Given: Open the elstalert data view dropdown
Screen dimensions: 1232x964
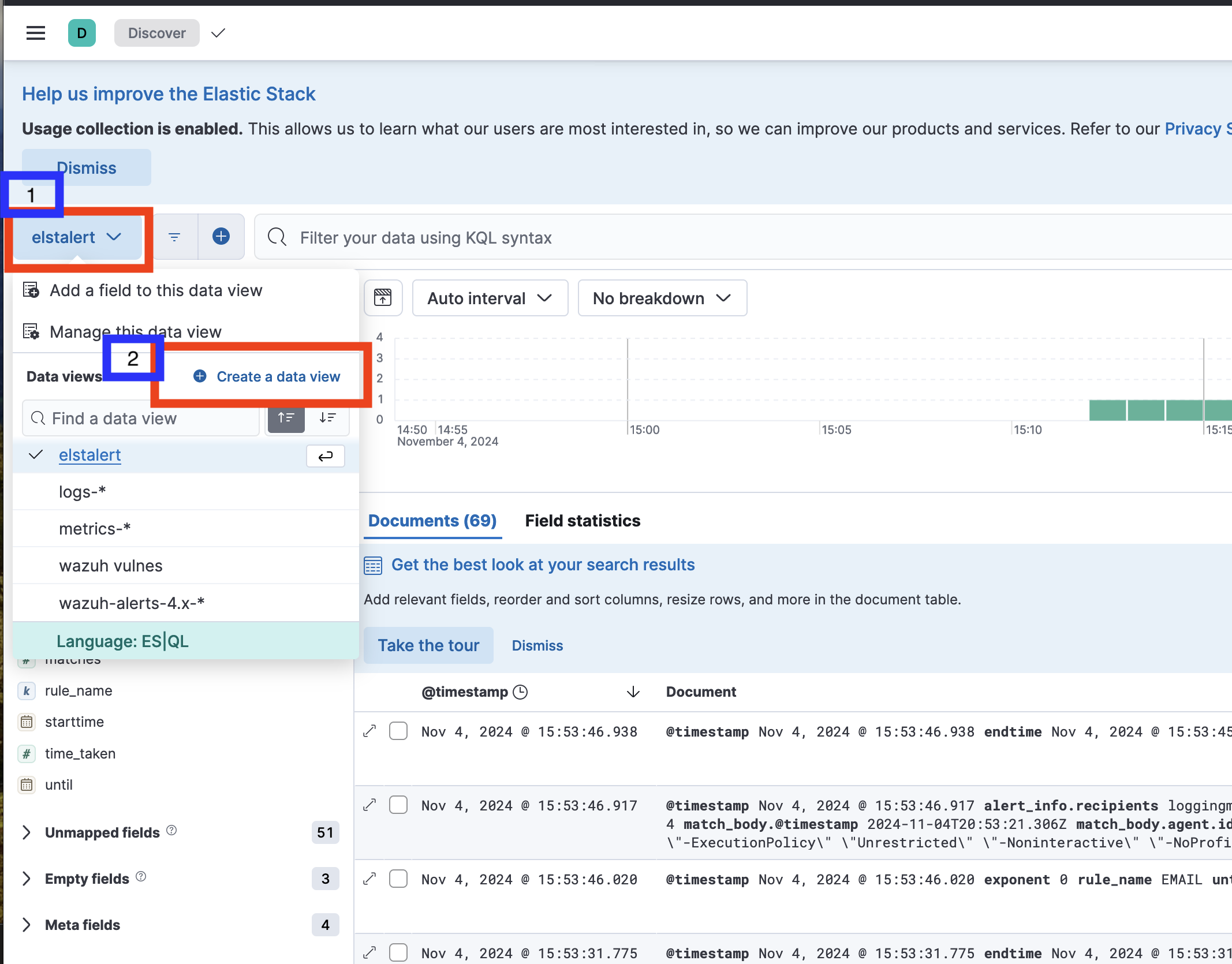Looking at the screenshot, I should (x=77, y=237).
